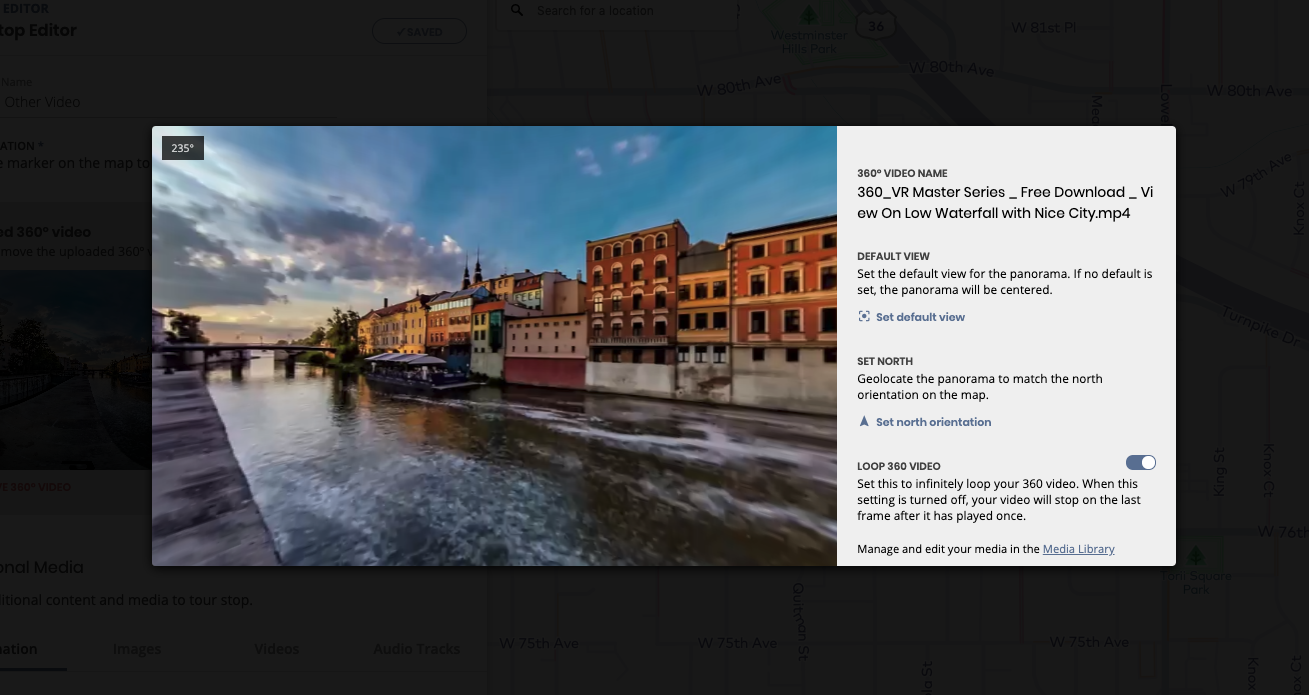Click the 360° VIDEO NAME label
1309x695 pixels.
coord(902,173)
